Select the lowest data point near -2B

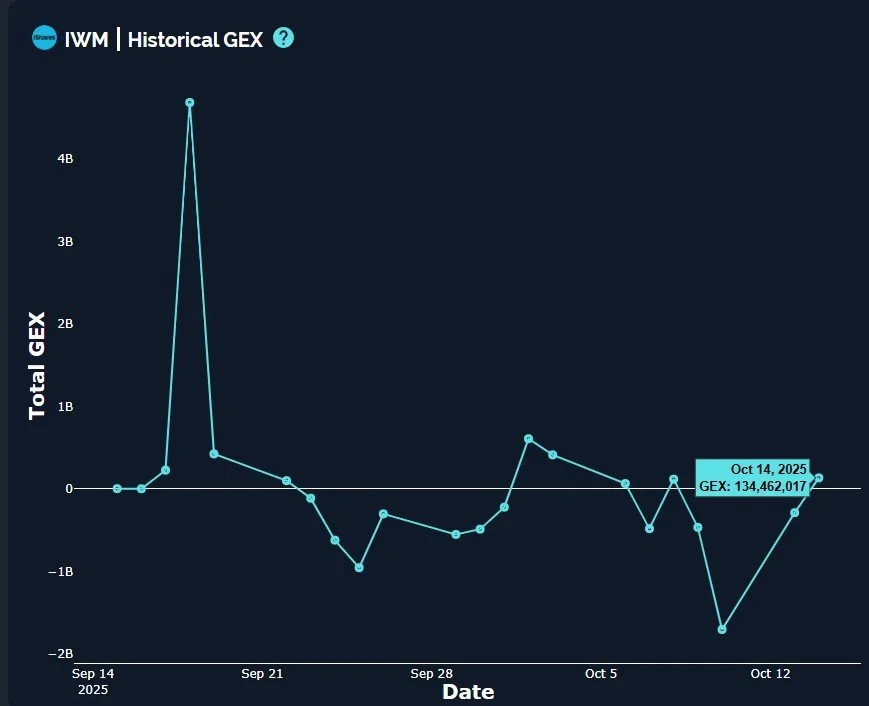click(x=722, y=630)
